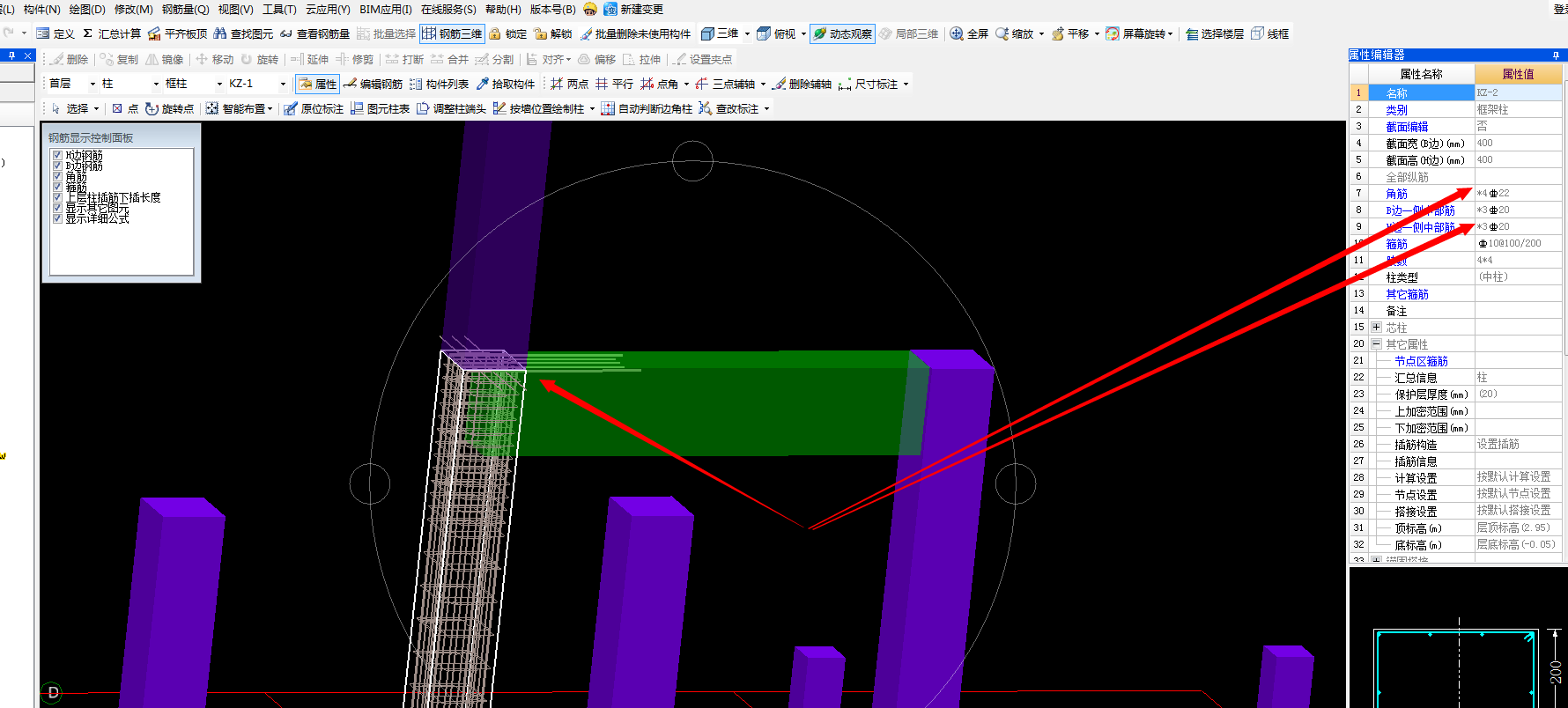Click the 解锁 unlock icon
The width and height of the screenshot is (1568, 708).
click(x=552, y=33)
